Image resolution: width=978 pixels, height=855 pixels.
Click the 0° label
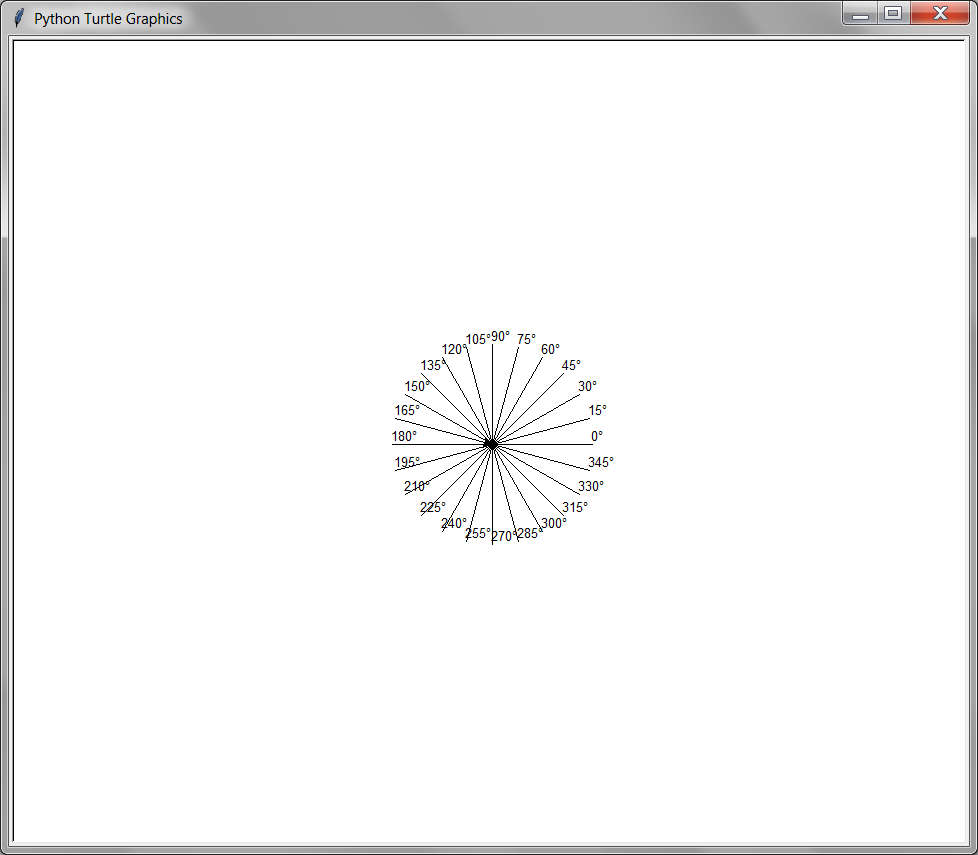tap(597, 436)
